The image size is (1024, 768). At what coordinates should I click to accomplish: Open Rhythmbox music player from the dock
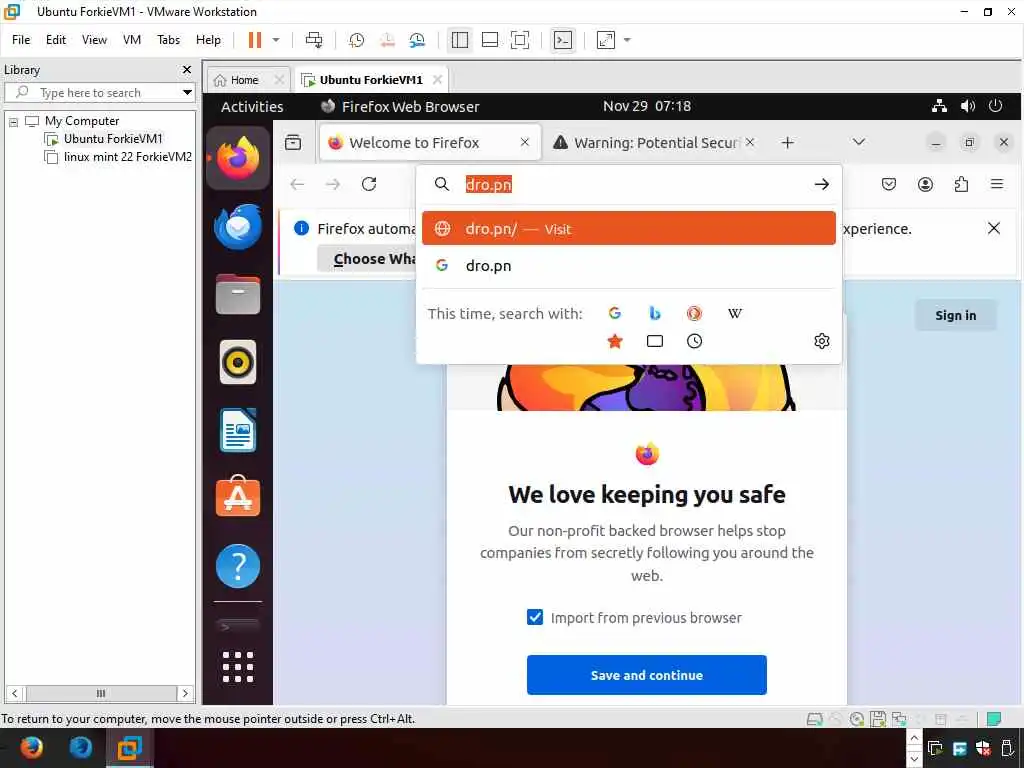click(x=238, y=362)
